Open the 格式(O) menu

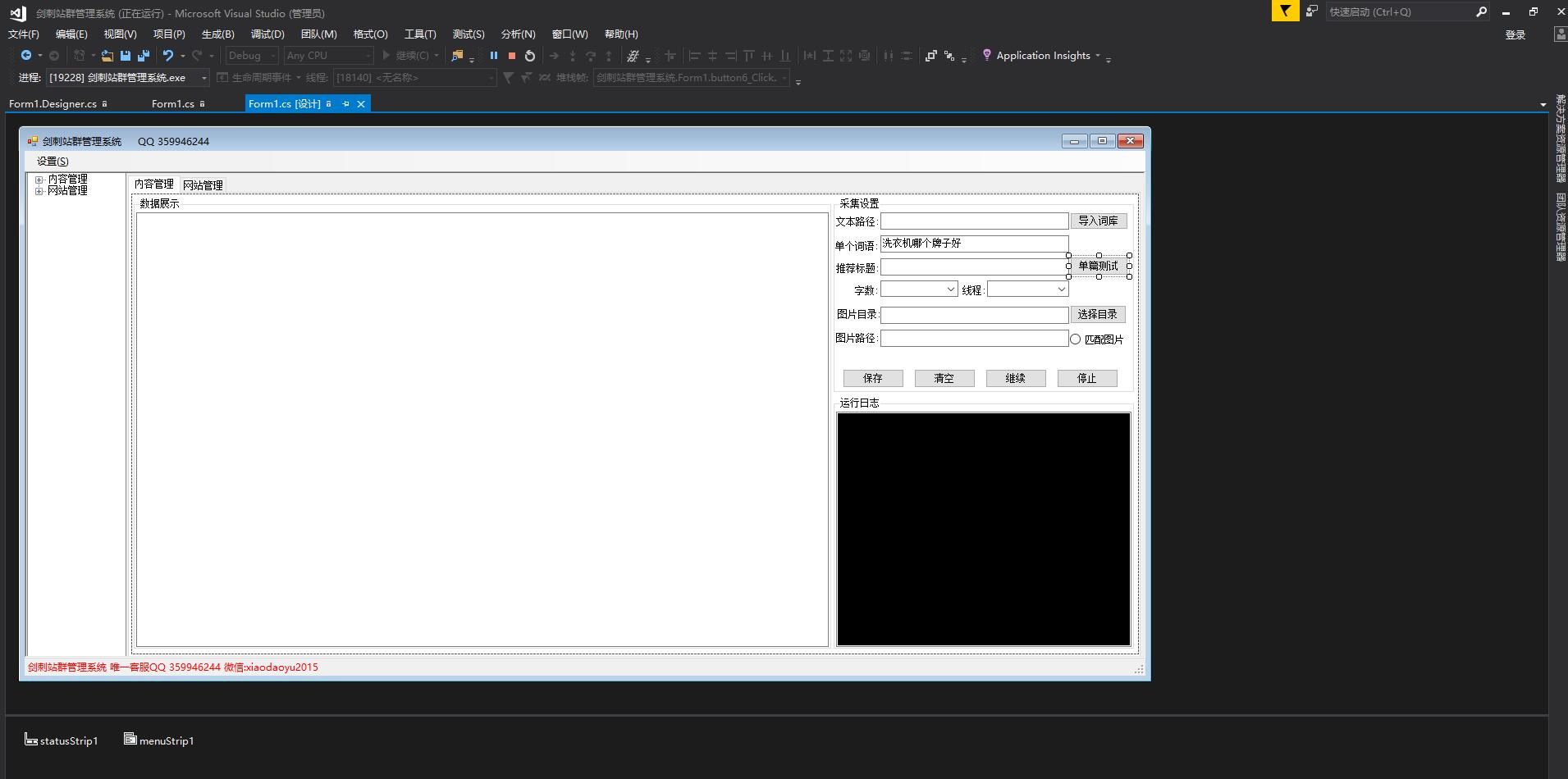pos(370,34)
